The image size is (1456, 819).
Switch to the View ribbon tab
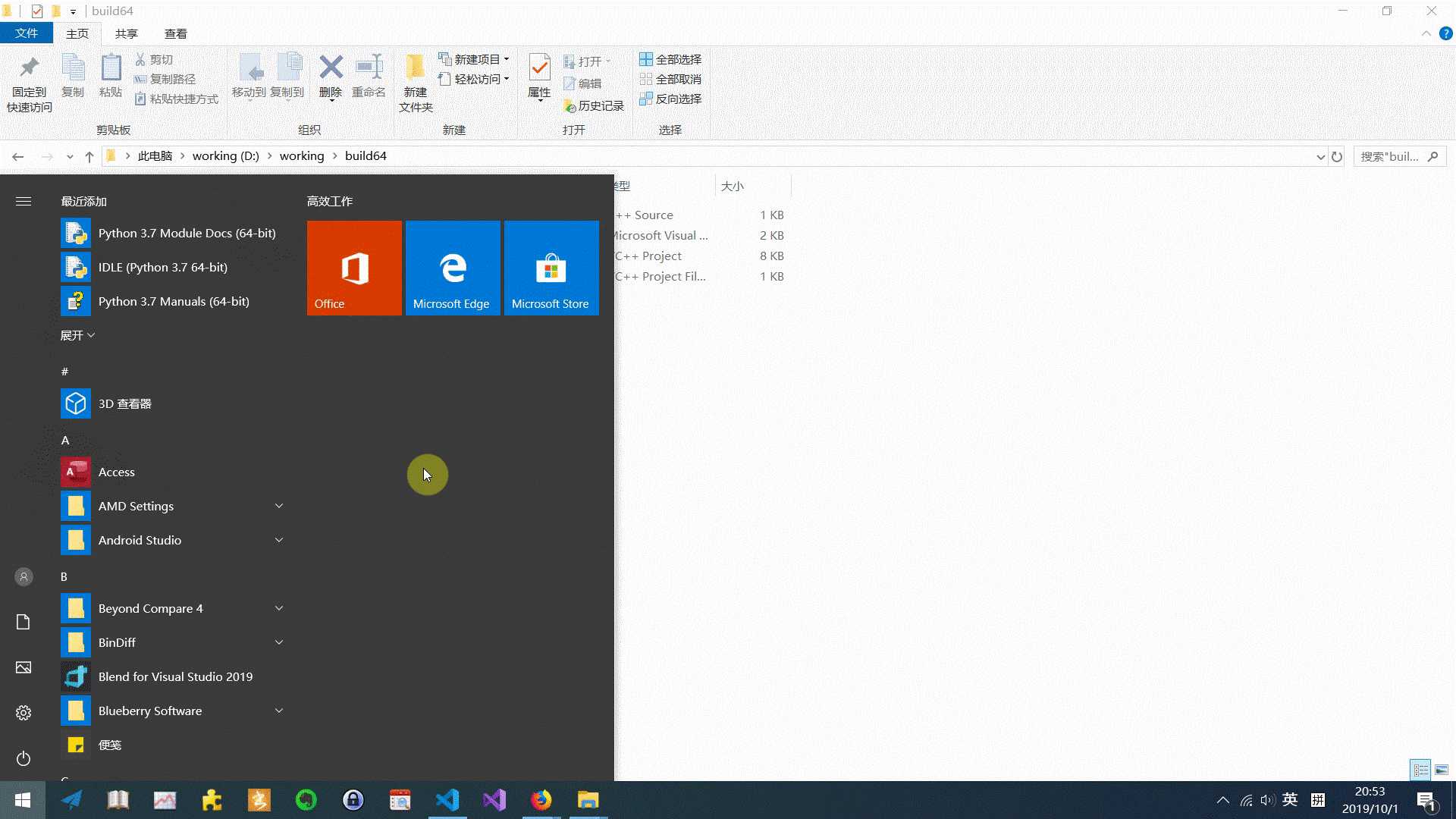click(x=176, y=33)
